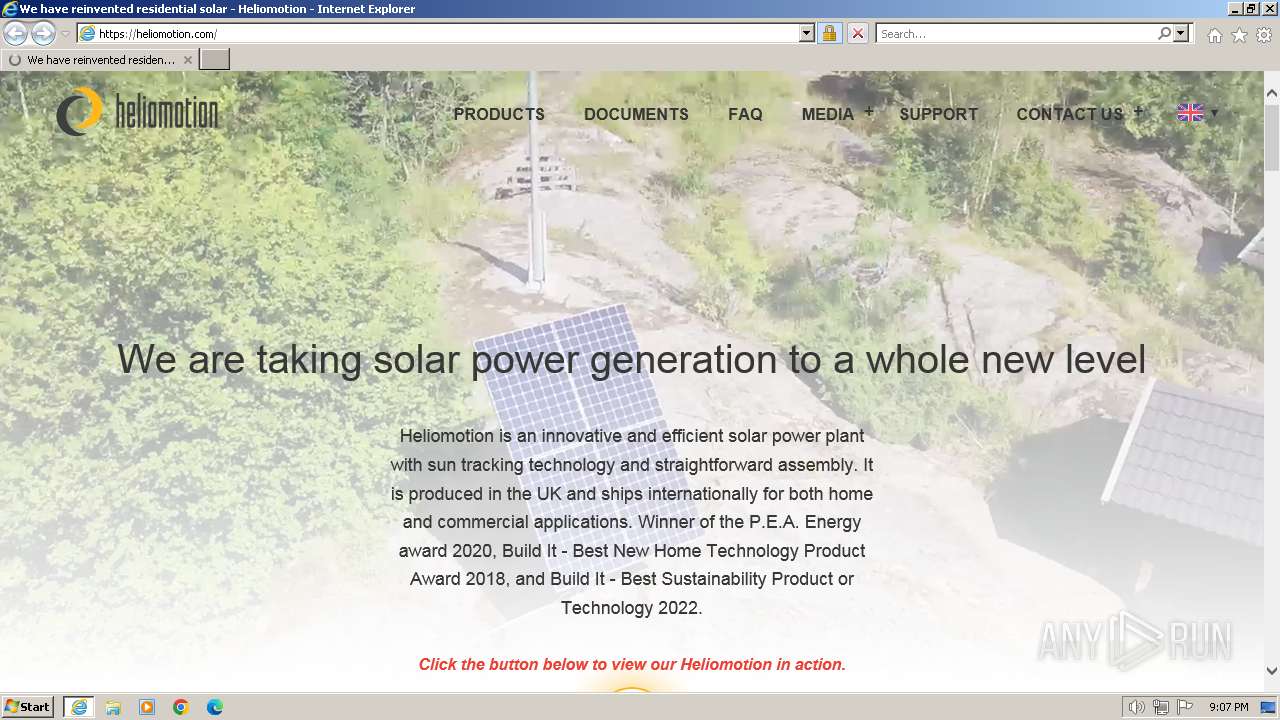This screenshot has width=1280, height=720.
Task: Go forward with the browser Forward arrow
Action: tap(43, 33)
